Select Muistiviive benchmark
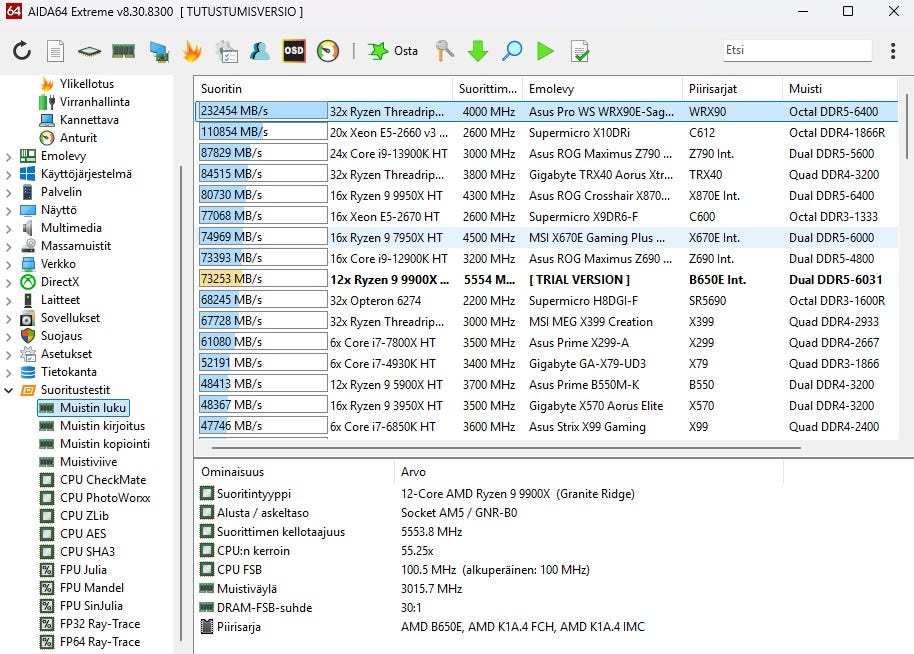Screen dimensions: 914x654 pyautogui.click(x=88, y=462)
